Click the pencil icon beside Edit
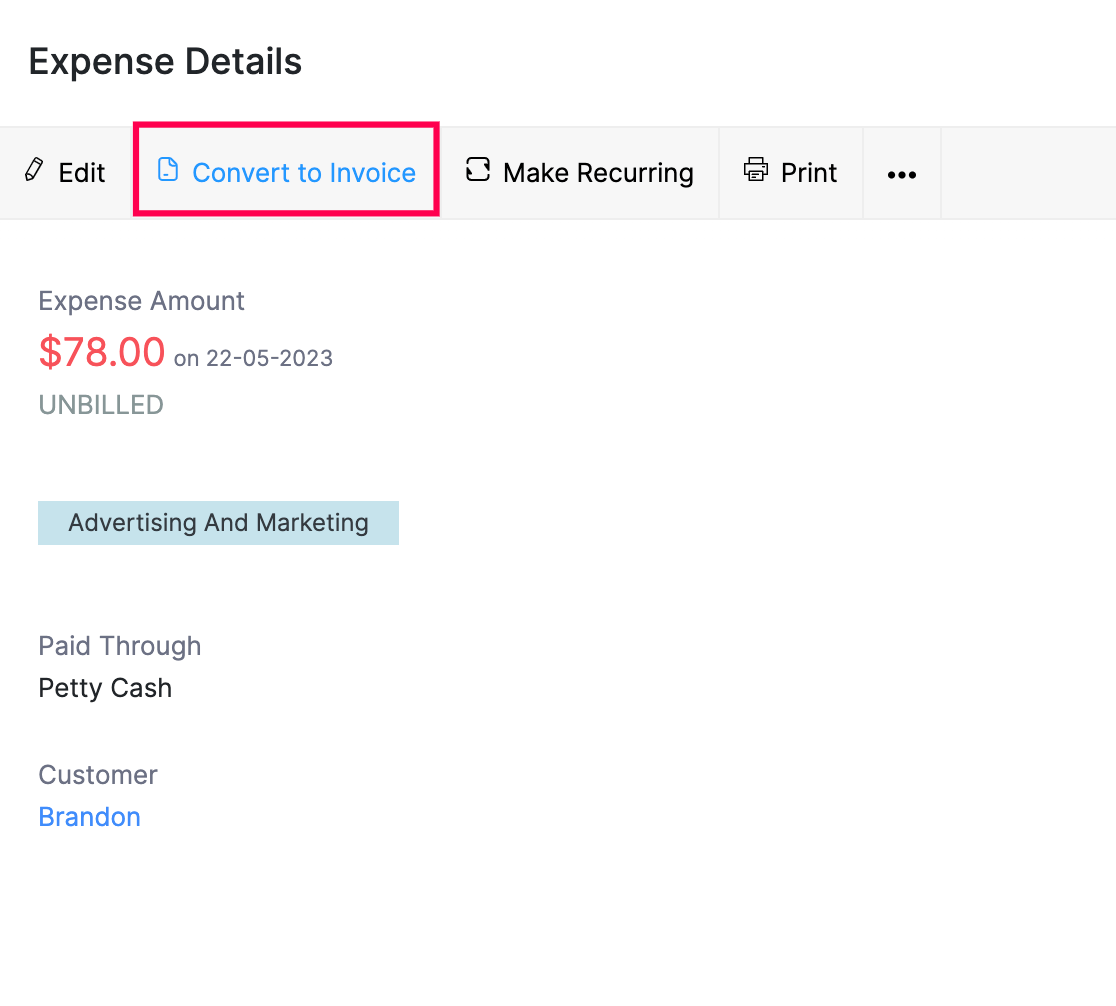Viewport: 1116px width, 1006px height. point(34,171)
